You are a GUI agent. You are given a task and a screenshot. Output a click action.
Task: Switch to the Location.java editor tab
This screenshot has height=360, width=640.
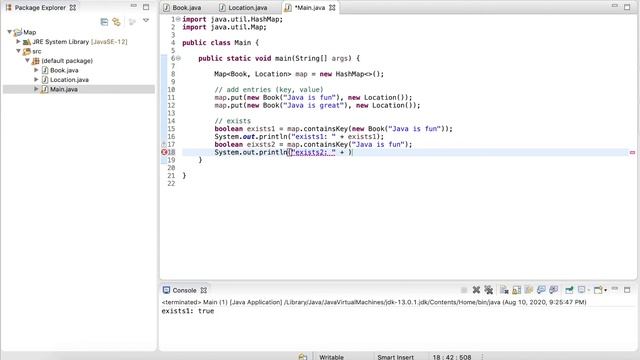click(x=247, y=7)
